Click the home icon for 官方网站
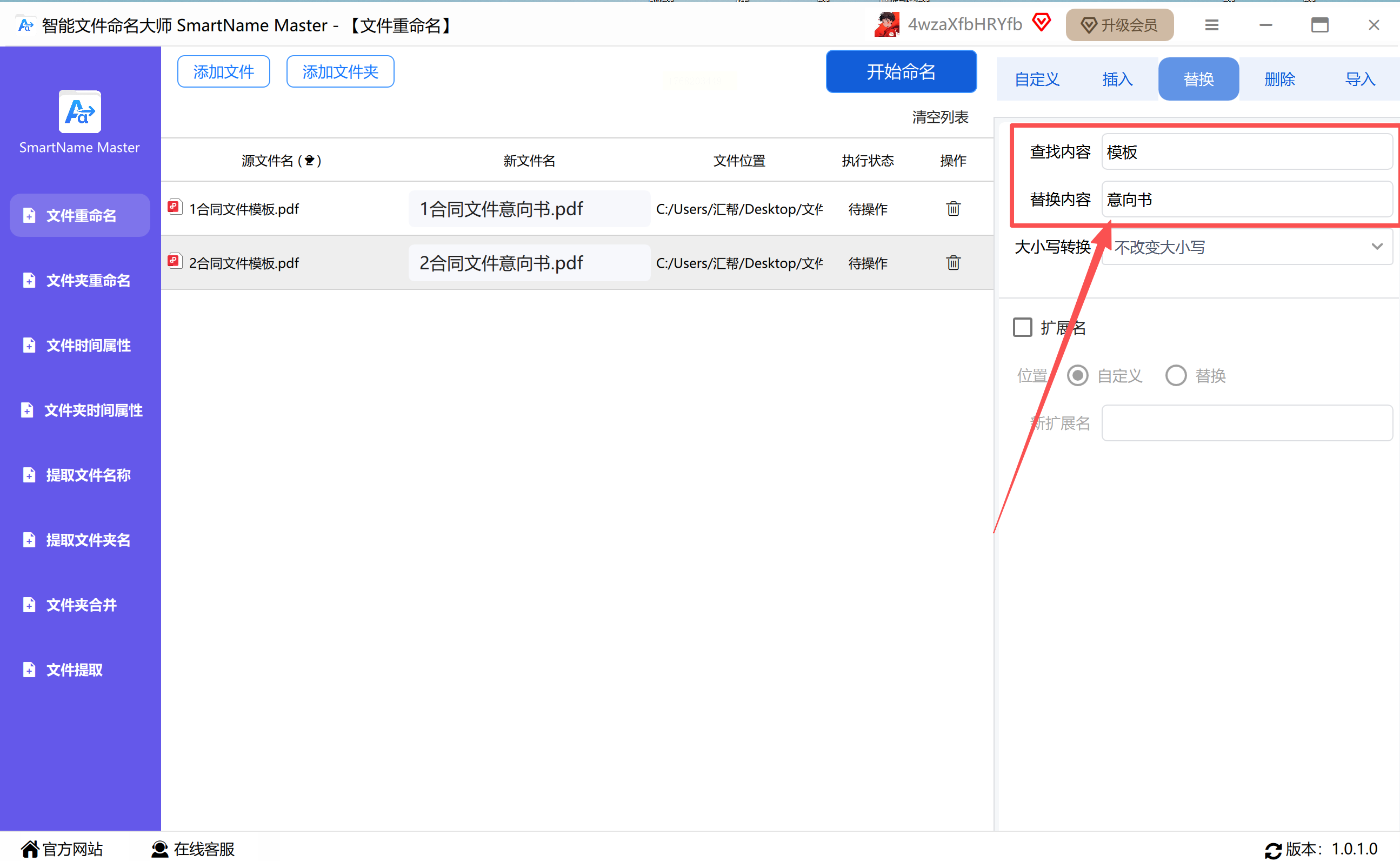 (30, 849)
